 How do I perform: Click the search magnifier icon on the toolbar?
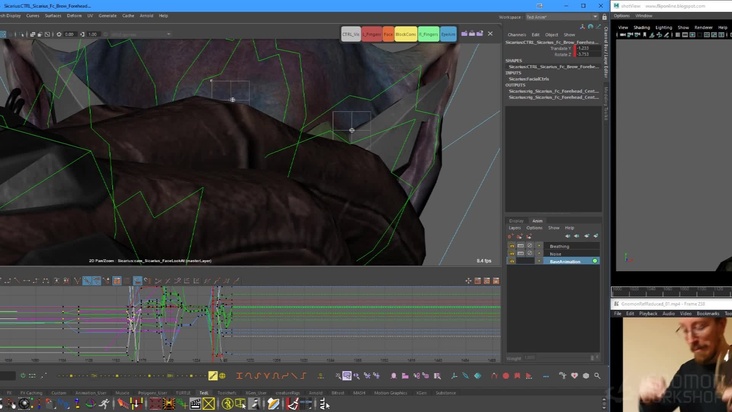click(597, 376)
